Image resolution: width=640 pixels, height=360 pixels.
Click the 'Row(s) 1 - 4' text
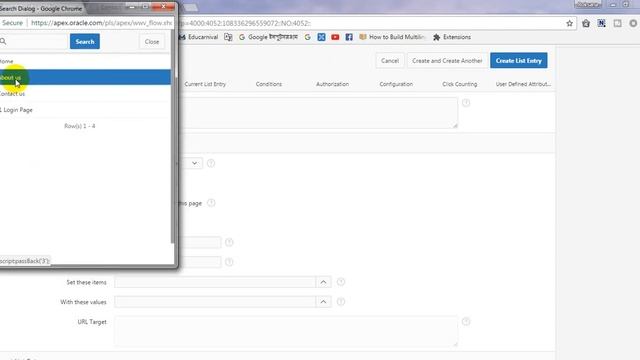point(80,126)
